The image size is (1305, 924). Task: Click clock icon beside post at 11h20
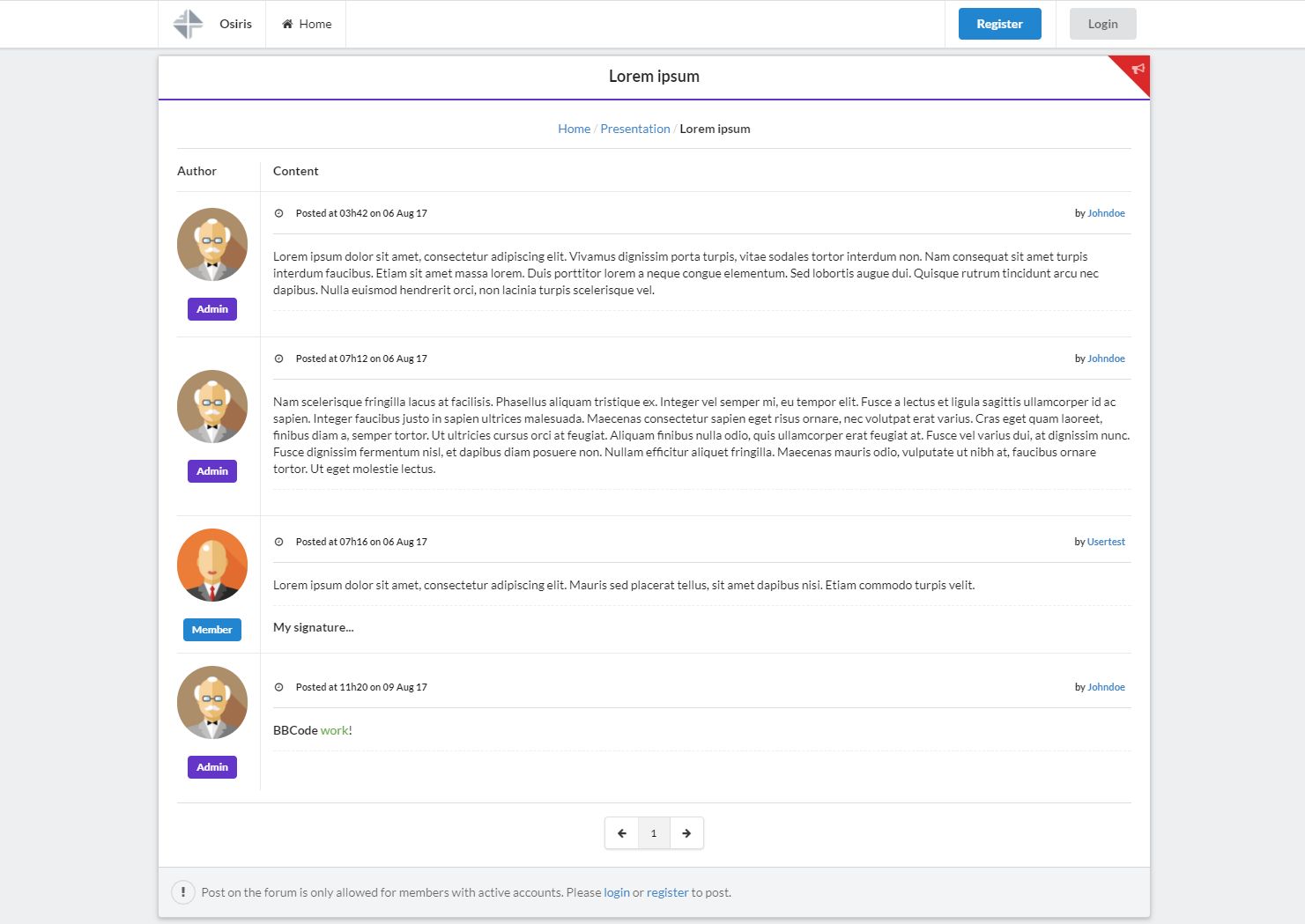coord(278,687)
